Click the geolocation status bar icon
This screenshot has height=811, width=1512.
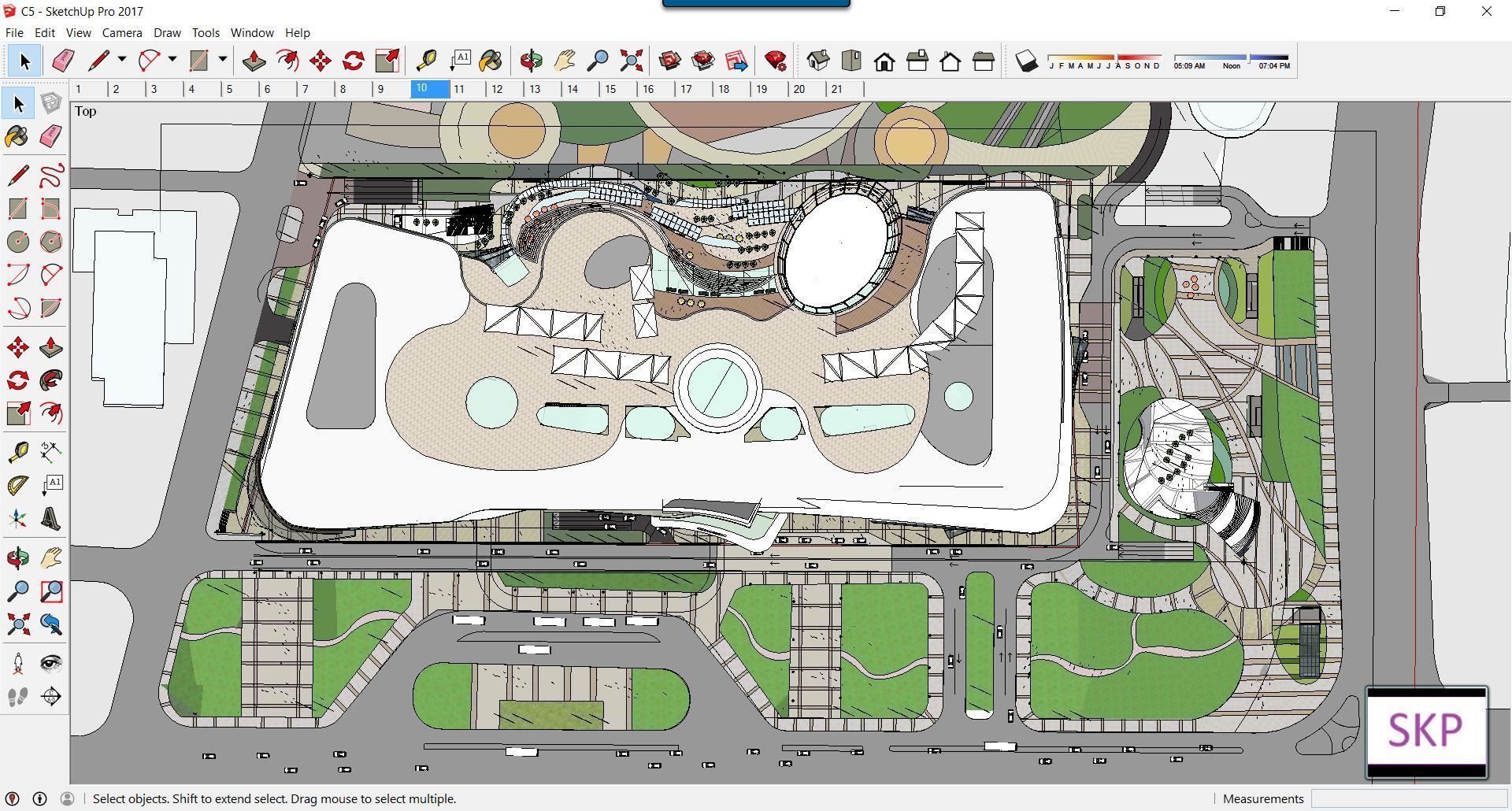coord(13,798)
